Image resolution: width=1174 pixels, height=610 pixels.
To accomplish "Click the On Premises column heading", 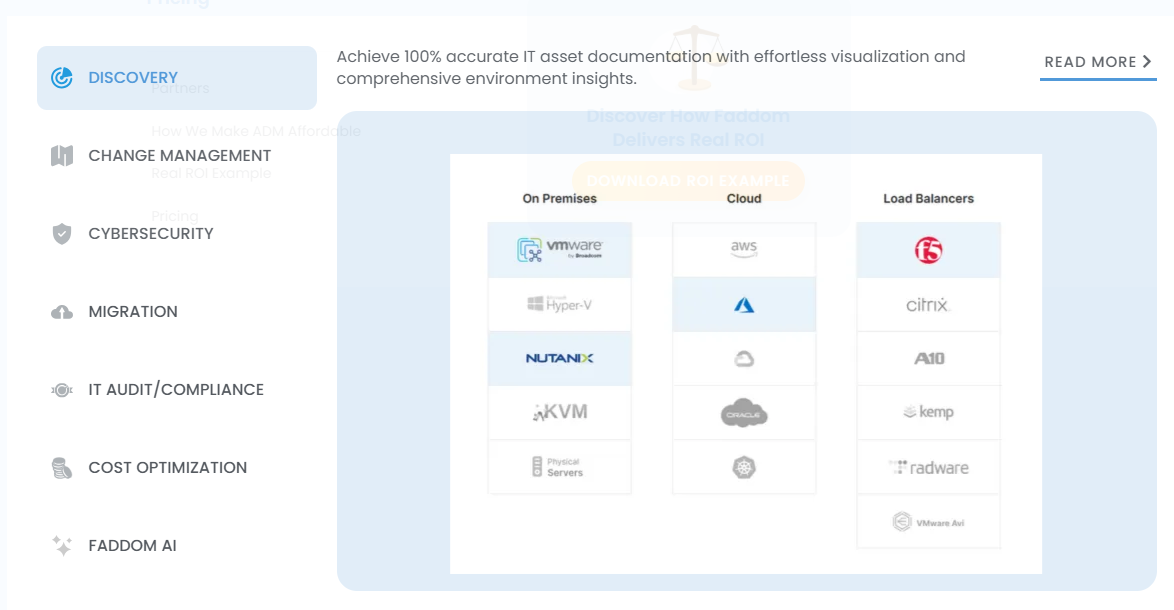I will click(559, 198).
